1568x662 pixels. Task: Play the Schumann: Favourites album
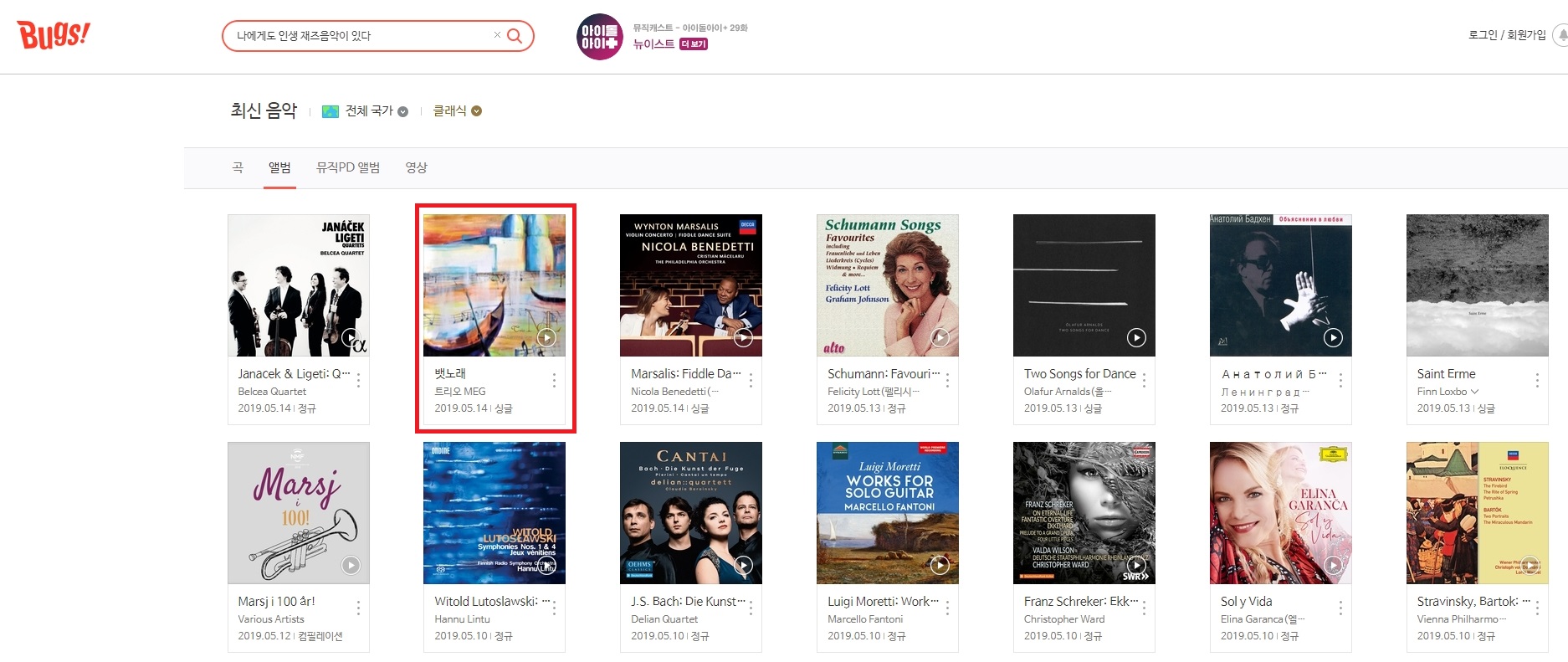tap(940, 338)
